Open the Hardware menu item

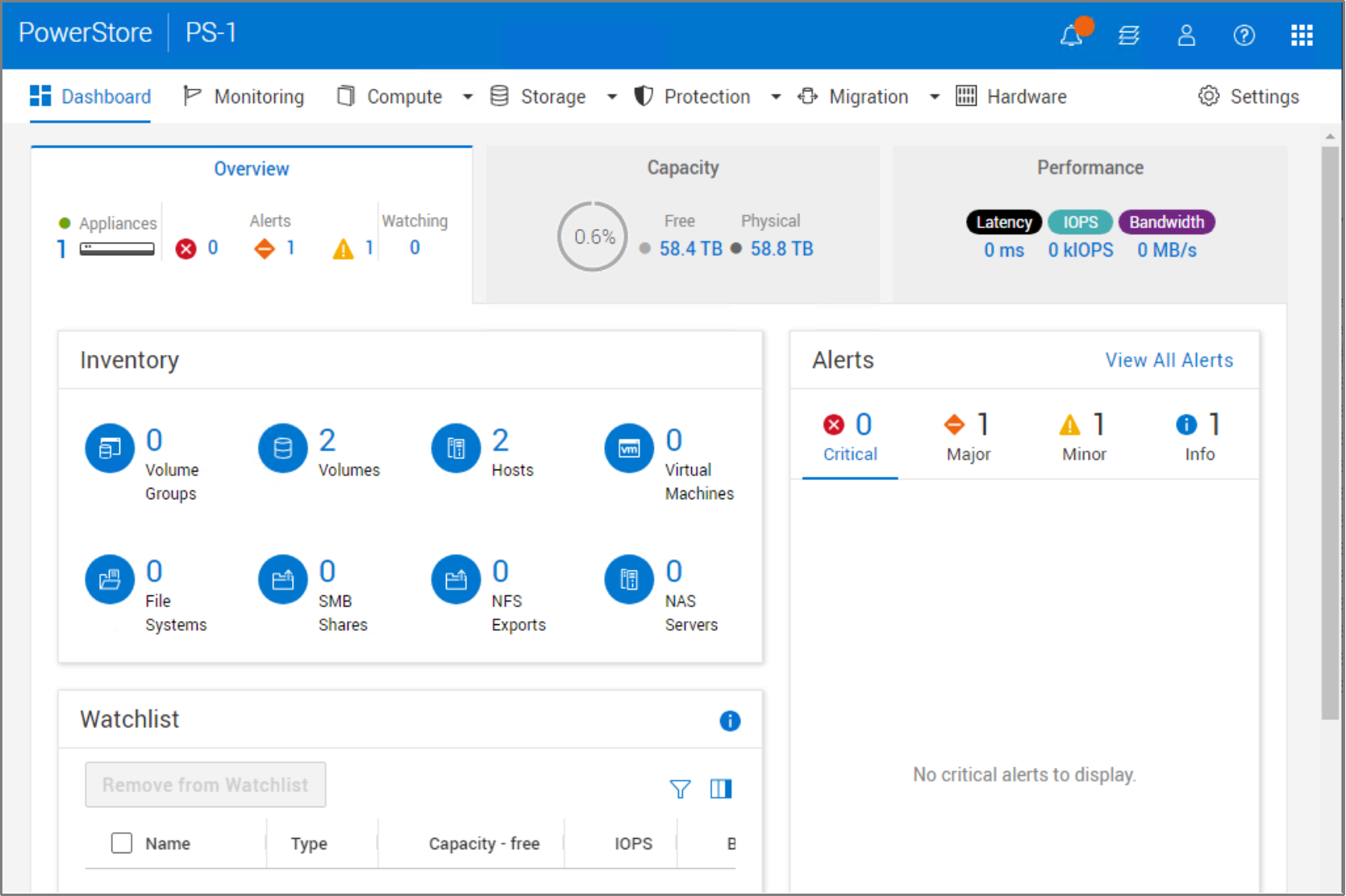[1011, 96]
